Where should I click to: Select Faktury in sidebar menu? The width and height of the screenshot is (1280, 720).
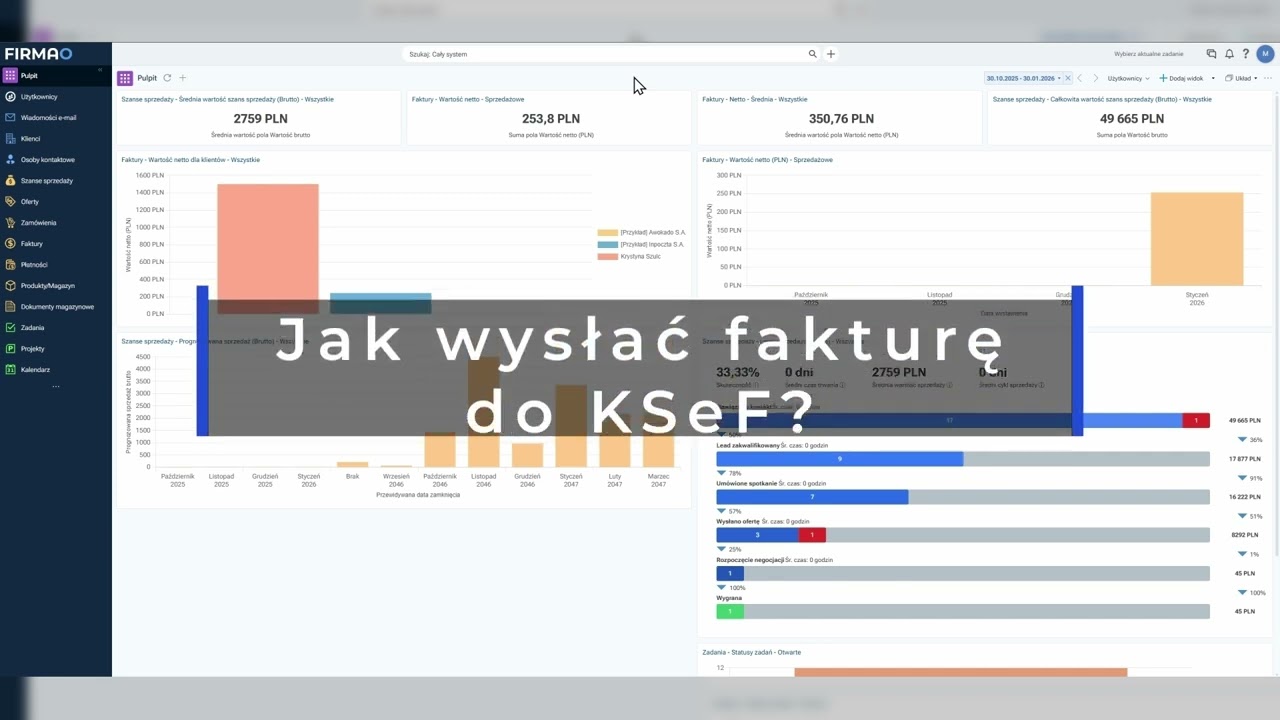point(32,244)
